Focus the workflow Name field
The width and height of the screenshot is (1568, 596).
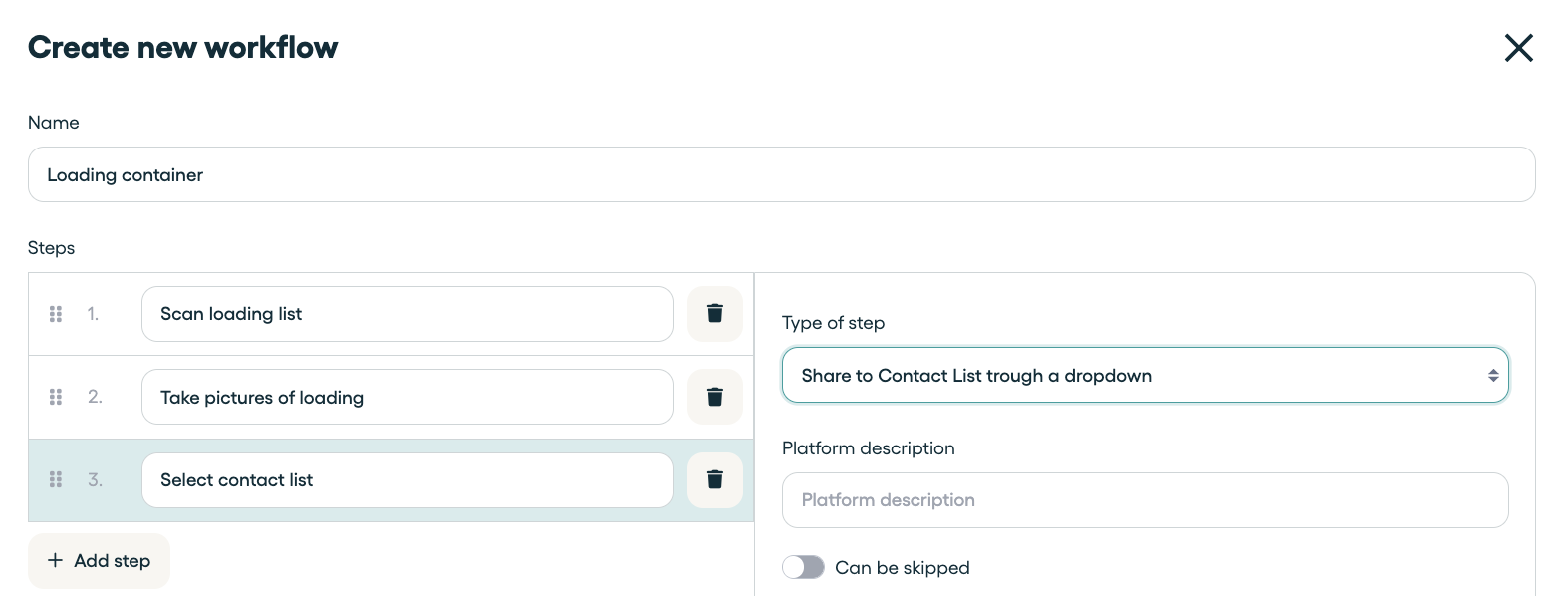tap(781, 175)
